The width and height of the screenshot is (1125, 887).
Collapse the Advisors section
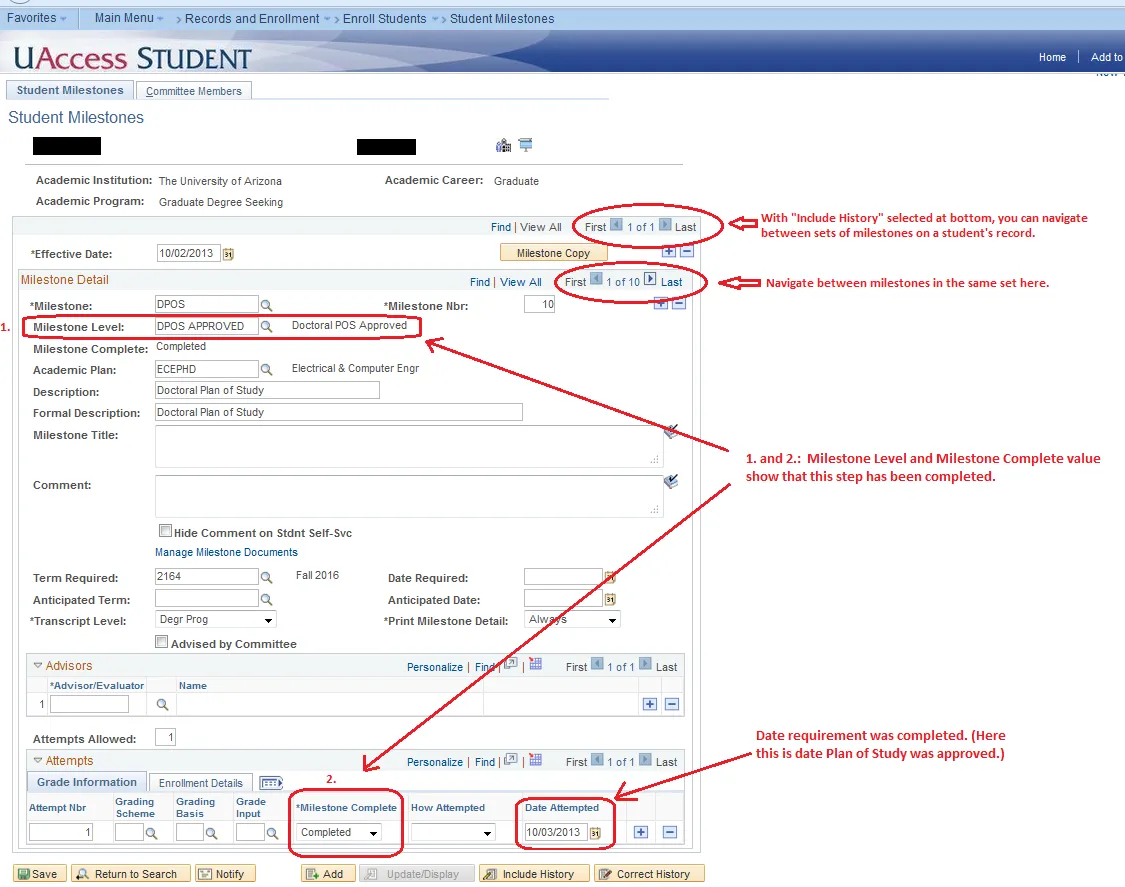coord(38,665)
